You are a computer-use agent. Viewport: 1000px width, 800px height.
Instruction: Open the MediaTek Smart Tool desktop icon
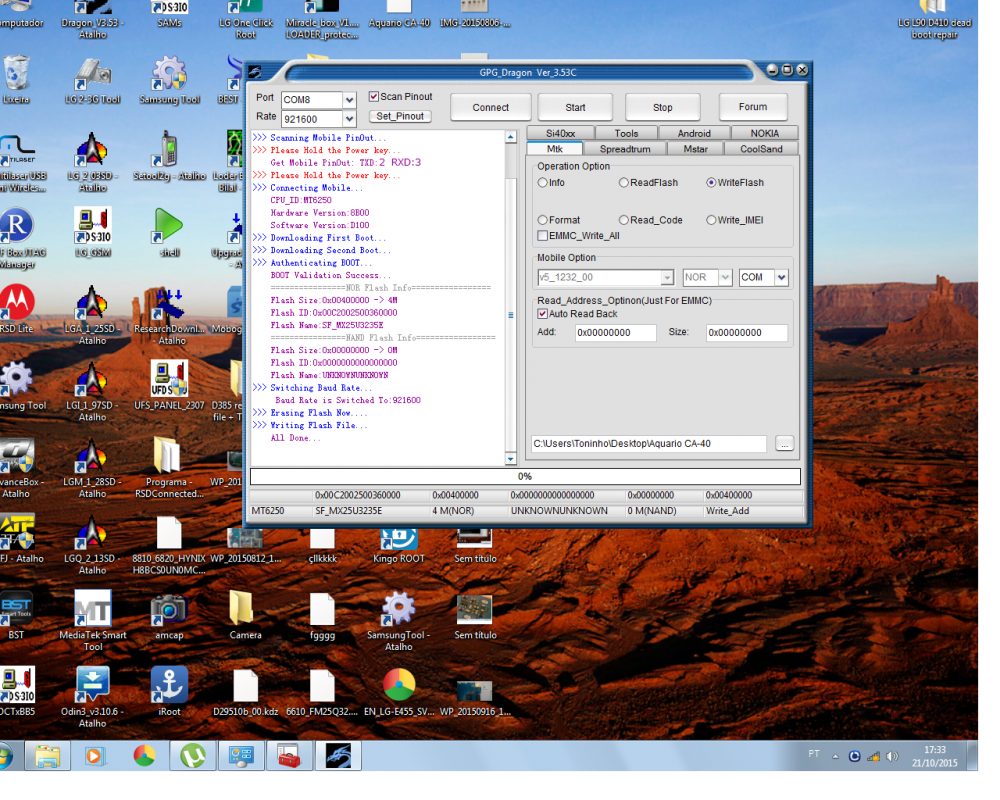[92, 609]
